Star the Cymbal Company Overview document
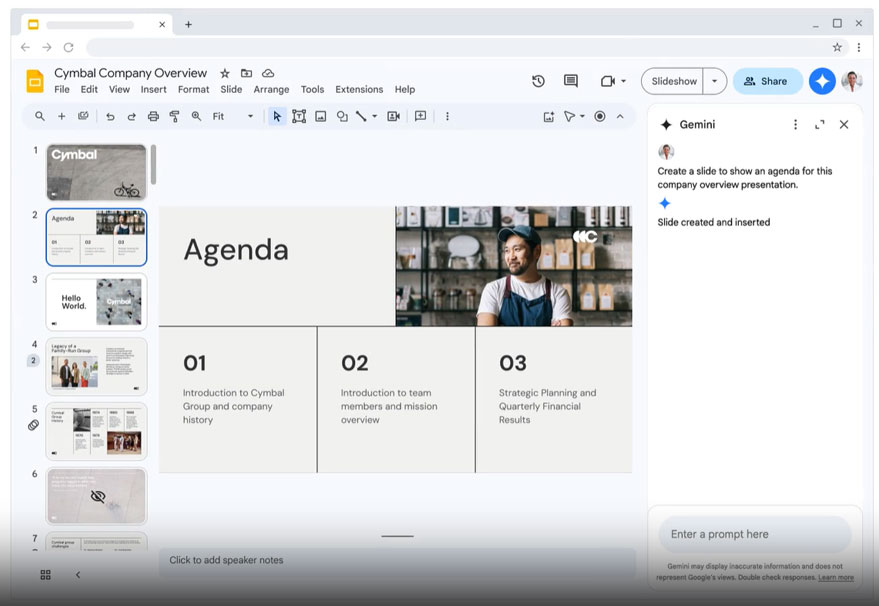This screenshot has width=879, height=606. point(225,73)
